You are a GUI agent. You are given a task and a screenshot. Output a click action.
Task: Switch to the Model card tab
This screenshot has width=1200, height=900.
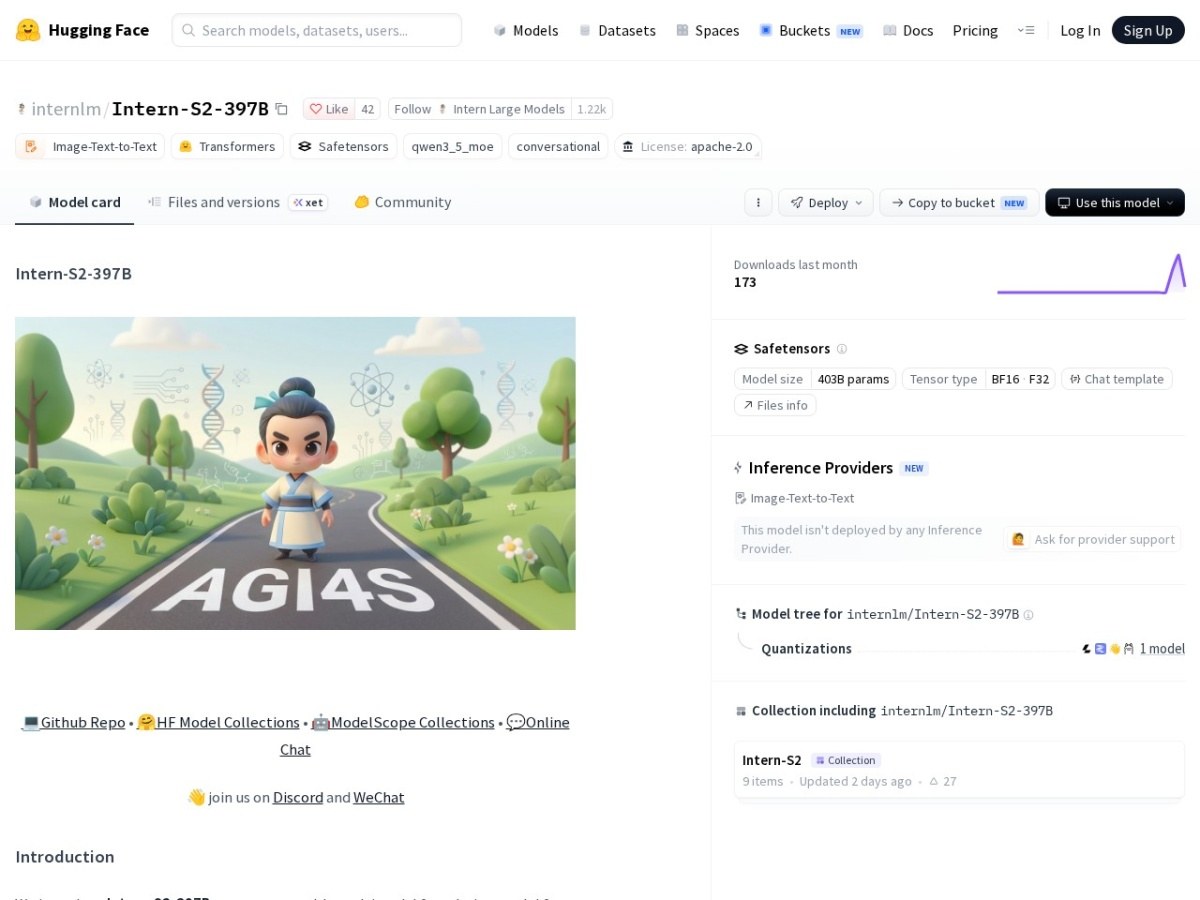pos(75,202)
